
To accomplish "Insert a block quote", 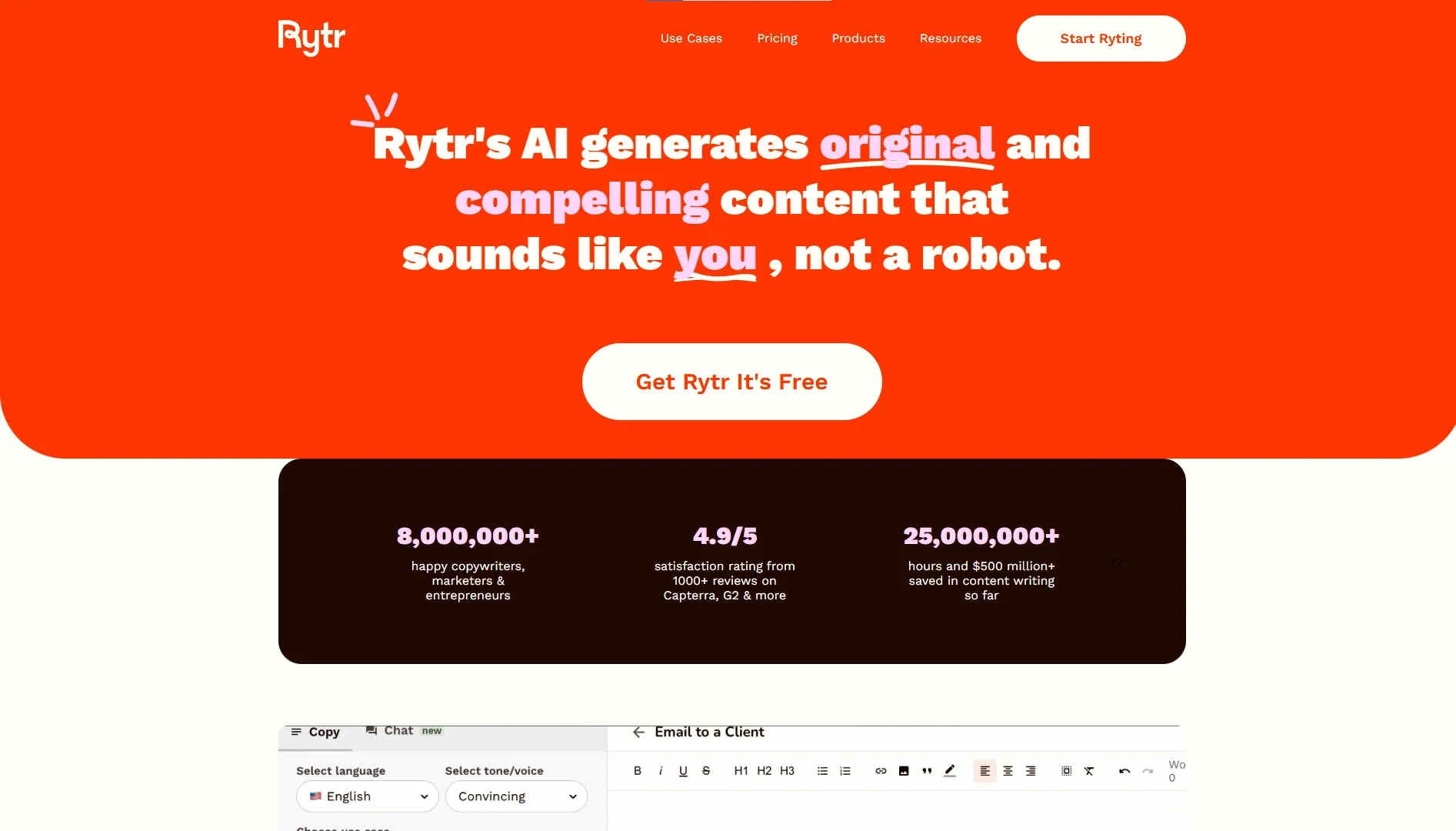I will click(x=927, y=771).
